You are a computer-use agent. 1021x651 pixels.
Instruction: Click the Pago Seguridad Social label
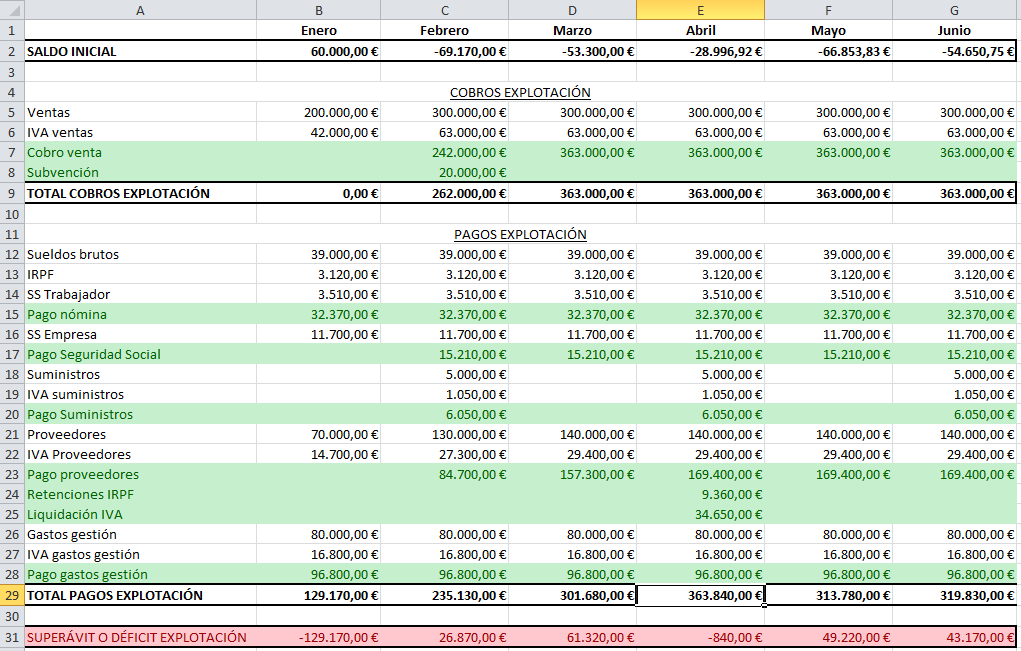point(94,355)
